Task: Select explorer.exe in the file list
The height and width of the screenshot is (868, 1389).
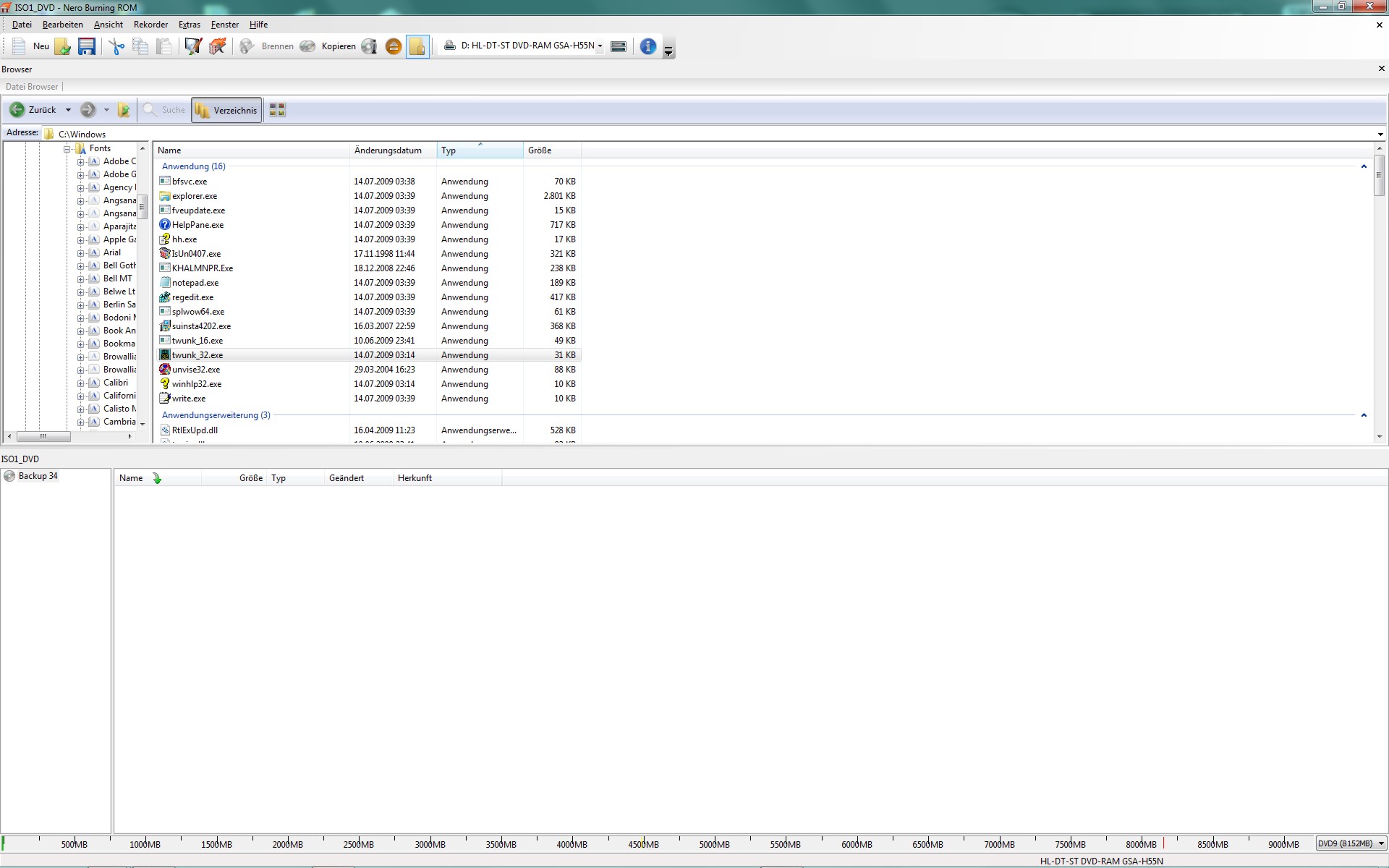Action: pos(195,196)
